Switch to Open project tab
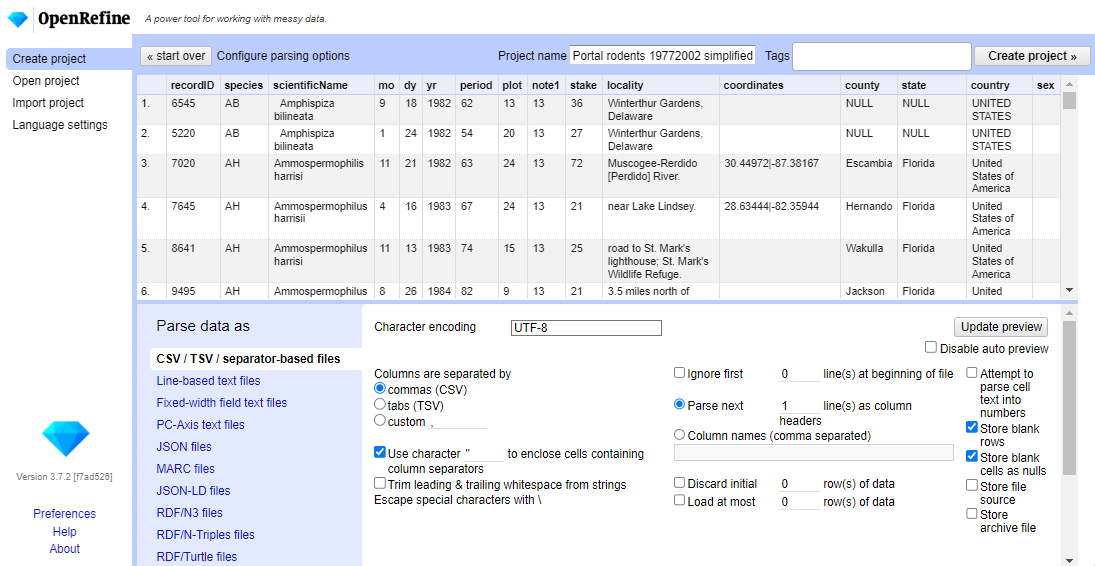 pos(46,80)
